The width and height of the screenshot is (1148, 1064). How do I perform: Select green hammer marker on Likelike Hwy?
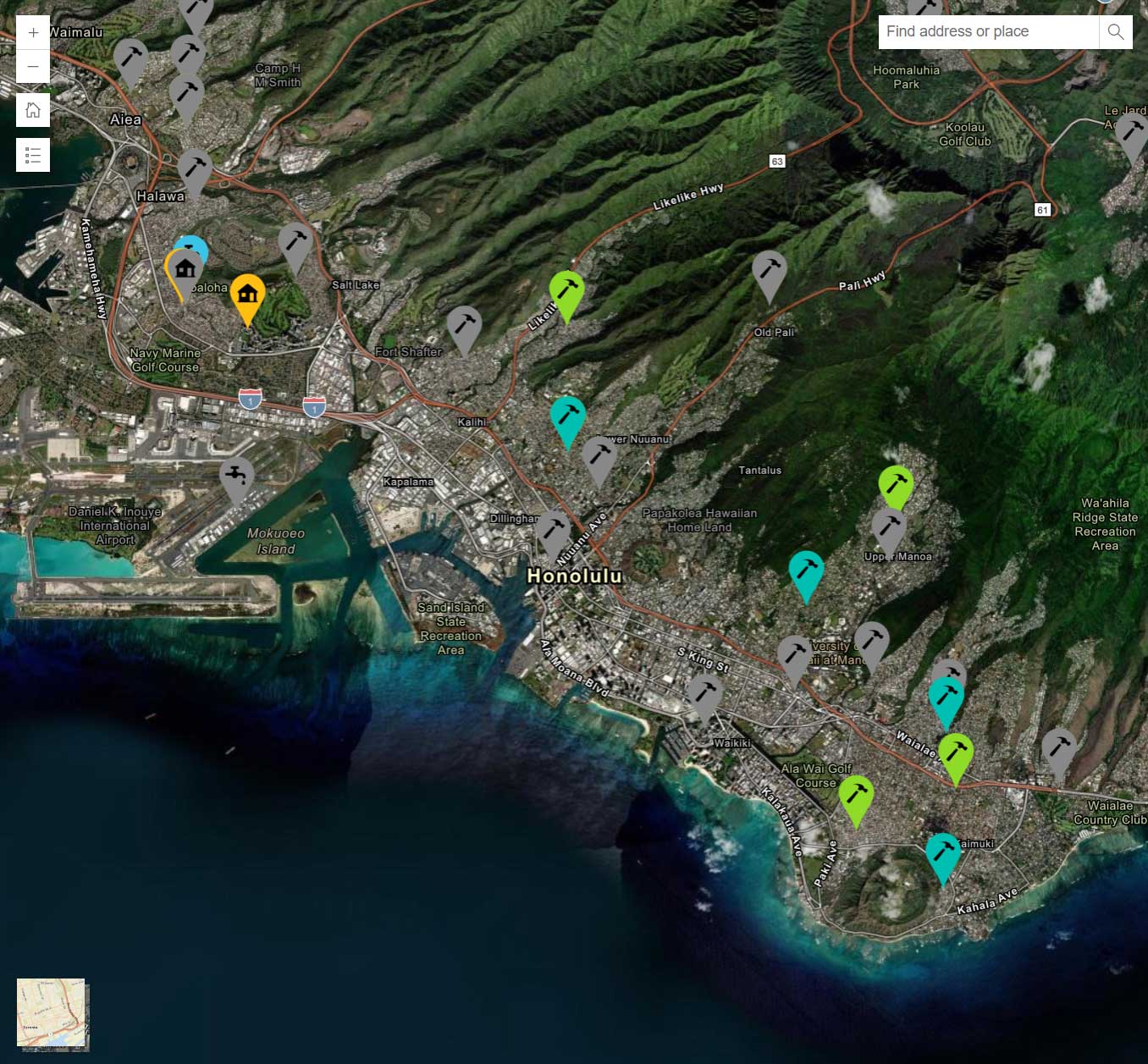point(566,291)
